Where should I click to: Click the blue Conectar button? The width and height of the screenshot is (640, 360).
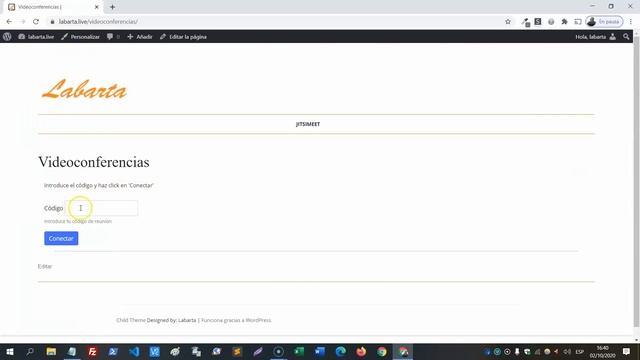[61, 238]
